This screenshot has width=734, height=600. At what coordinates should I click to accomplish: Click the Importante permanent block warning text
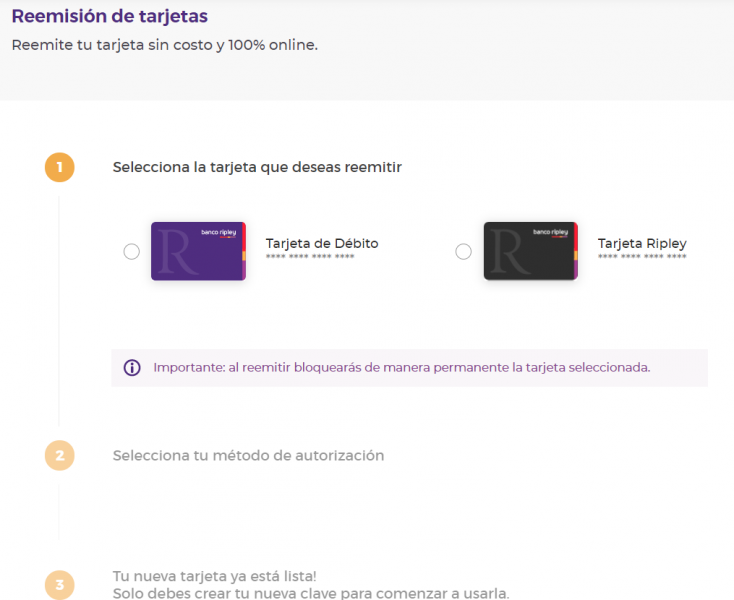[x=401, y=367]
